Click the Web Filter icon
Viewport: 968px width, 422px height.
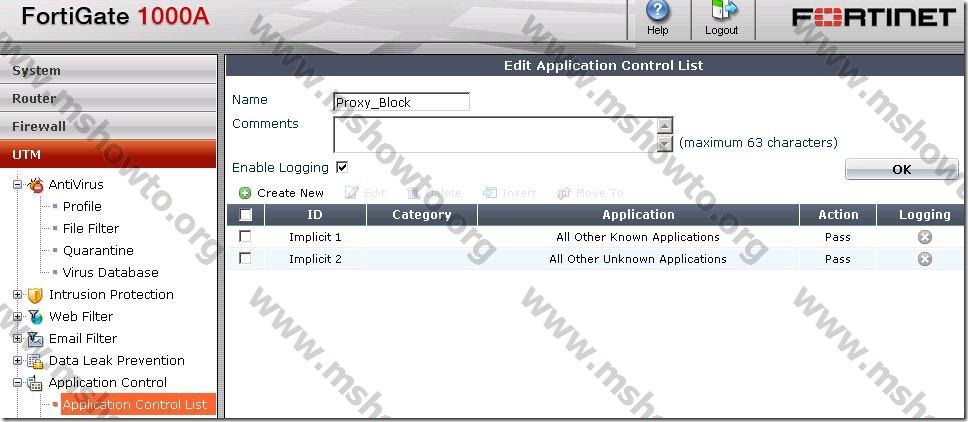click(35, 317)
